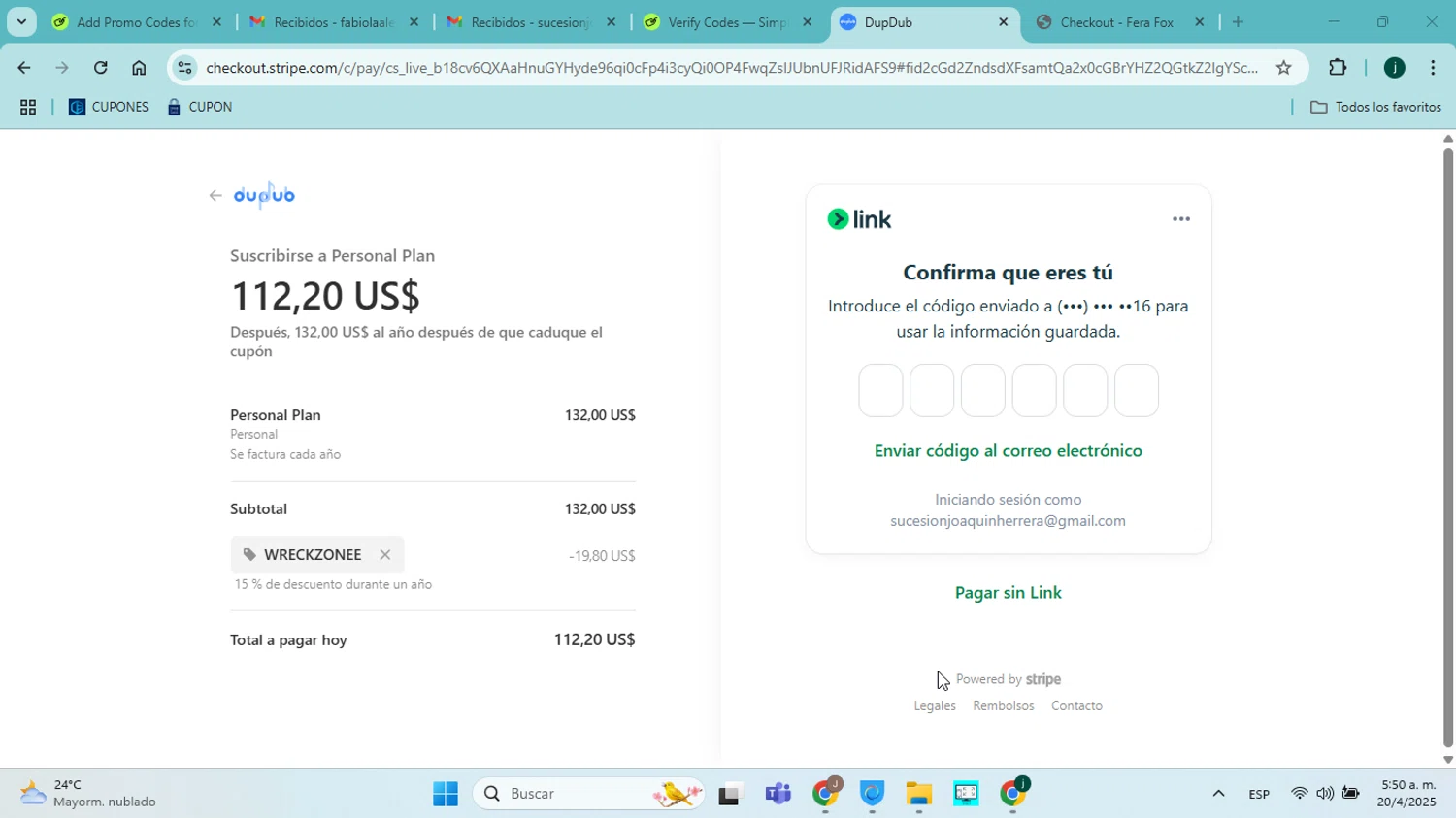
Task: Show hidden system tray icons
Action: [x=1218, y=794]
